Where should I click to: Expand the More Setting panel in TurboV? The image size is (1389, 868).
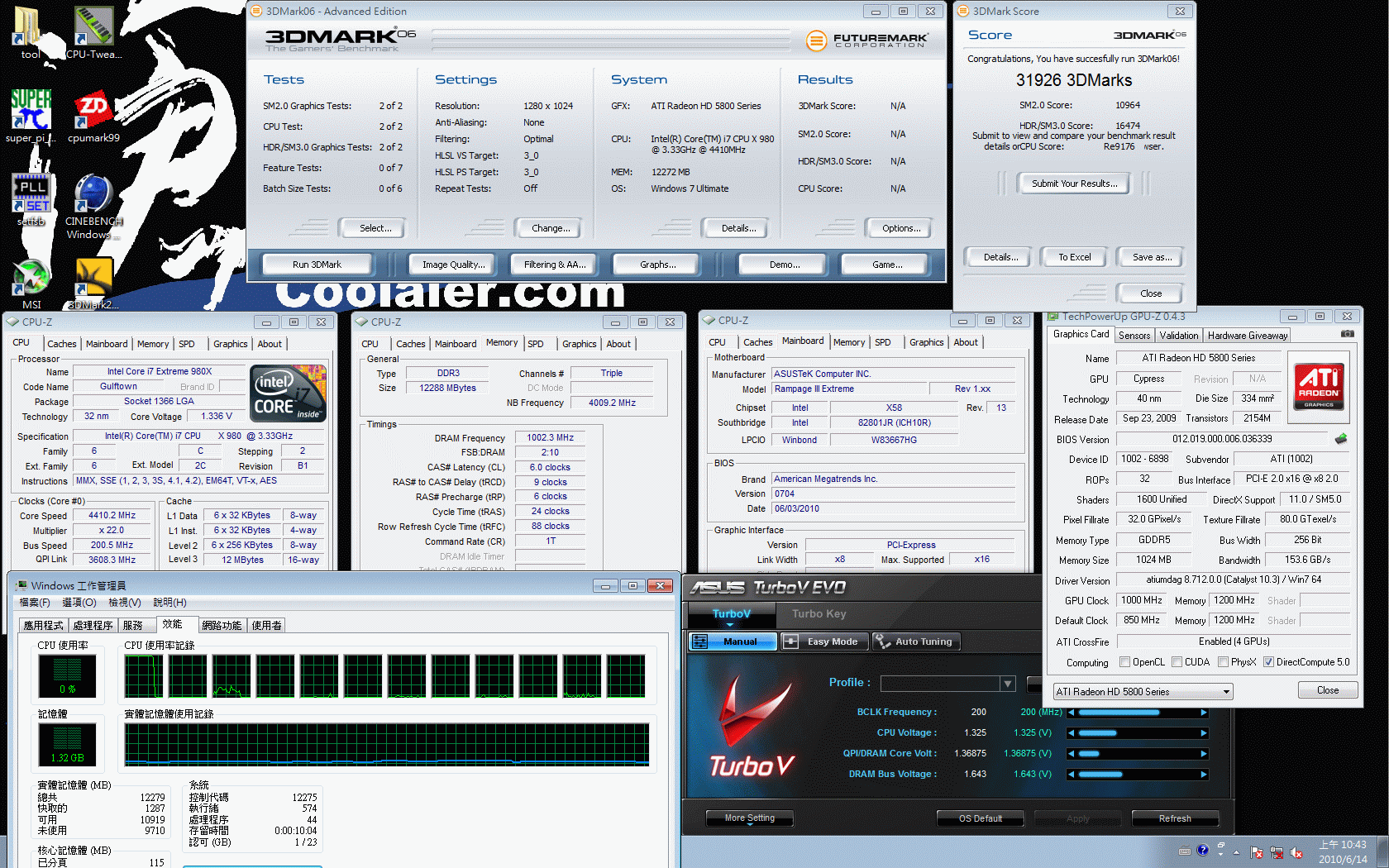click(x=749, y=818)
